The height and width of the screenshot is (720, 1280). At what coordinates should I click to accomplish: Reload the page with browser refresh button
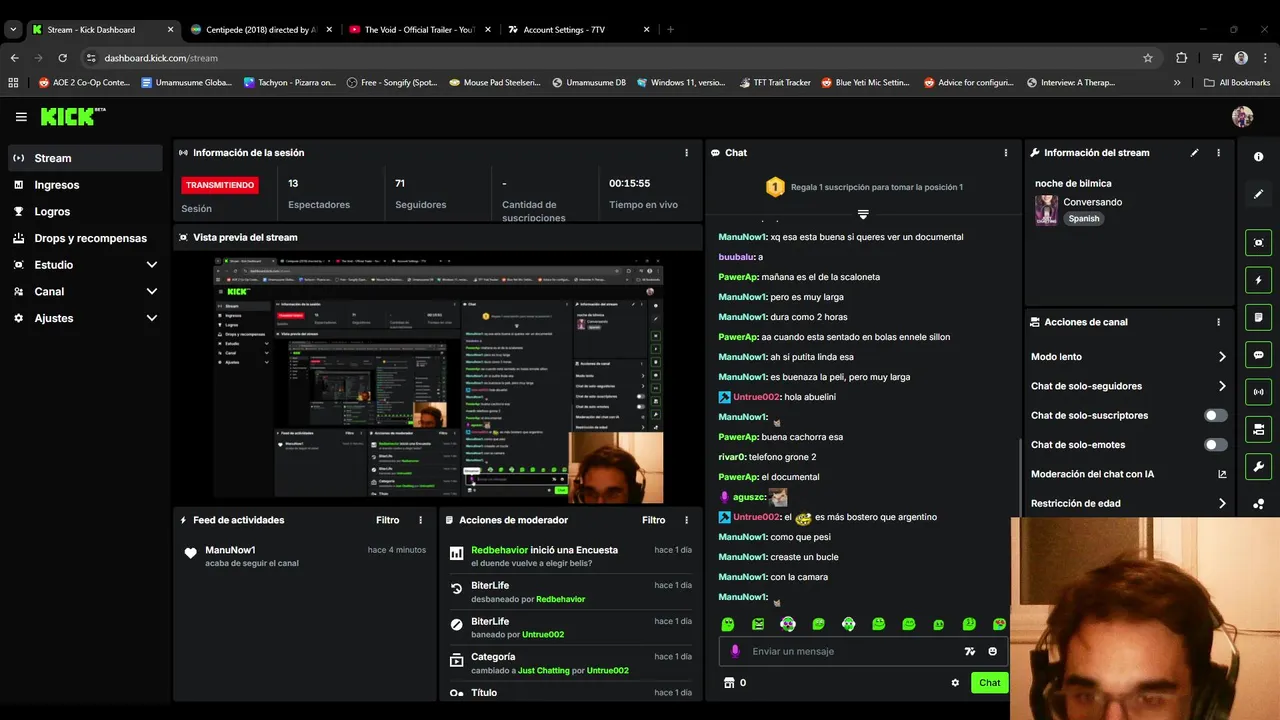click(x=63, y=58)
